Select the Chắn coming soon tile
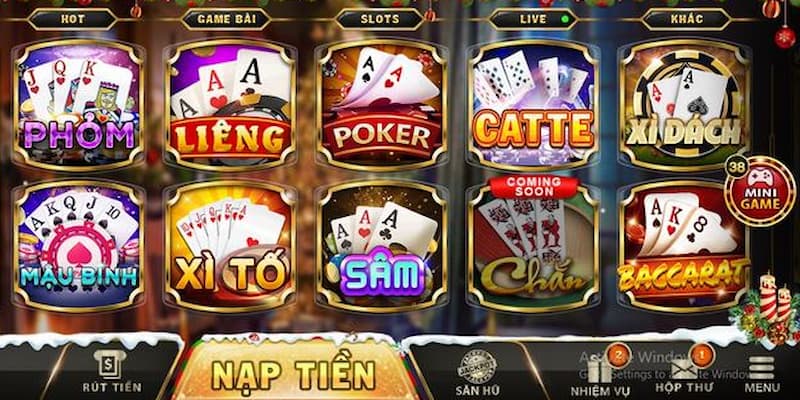Viewport: 800px width, 400px height. [533, 245]
